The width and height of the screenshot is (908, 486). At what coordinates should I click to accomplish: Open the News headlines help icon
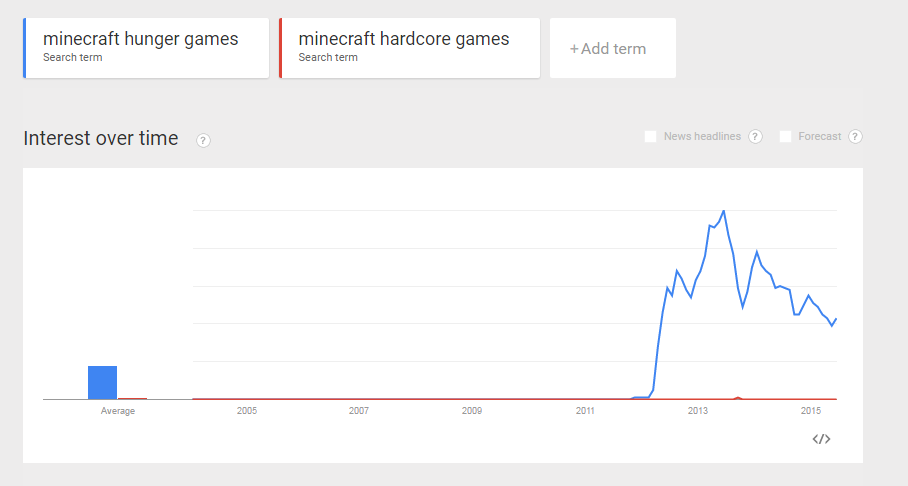(x=756, y=137)
